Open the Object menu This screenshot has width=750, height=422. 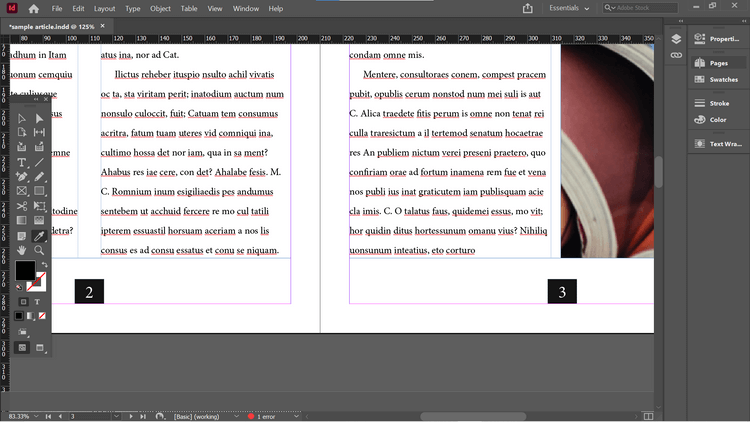[160, 9]
